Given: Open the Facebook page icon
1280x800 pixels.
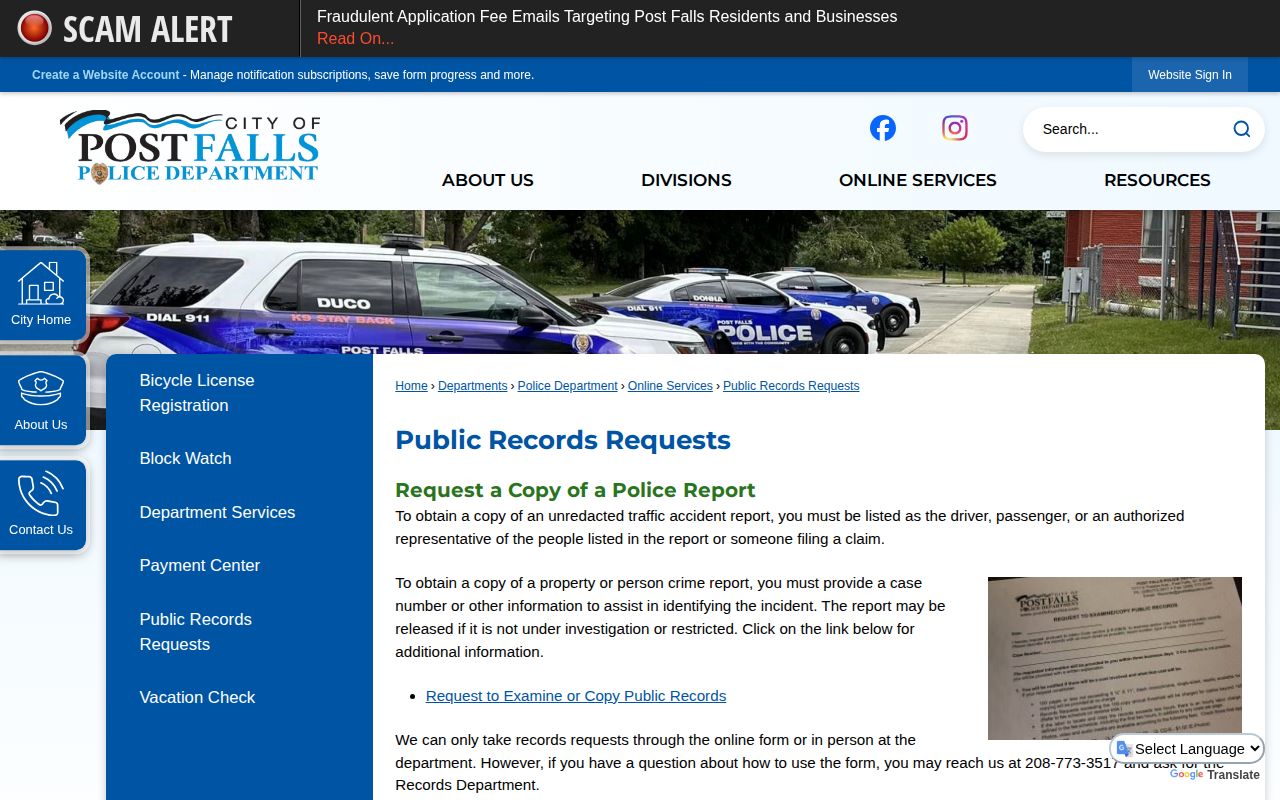Looking at the screenshot, I should pyautogui.click(x=882, y=128).
